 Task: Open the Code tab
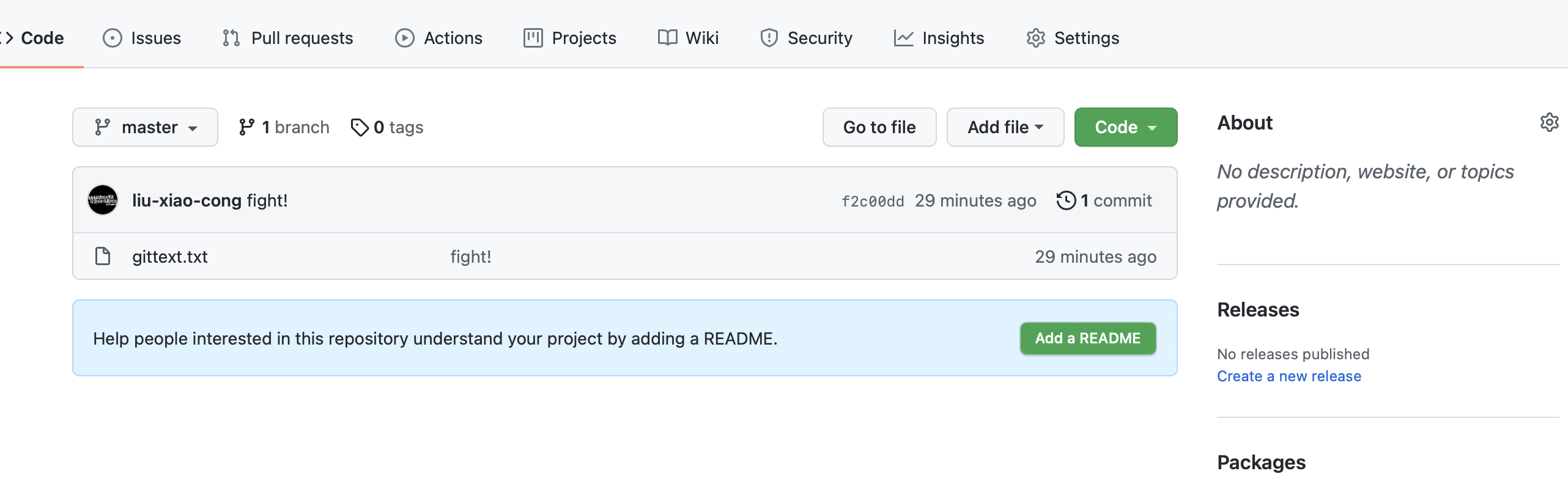(34, 38)
